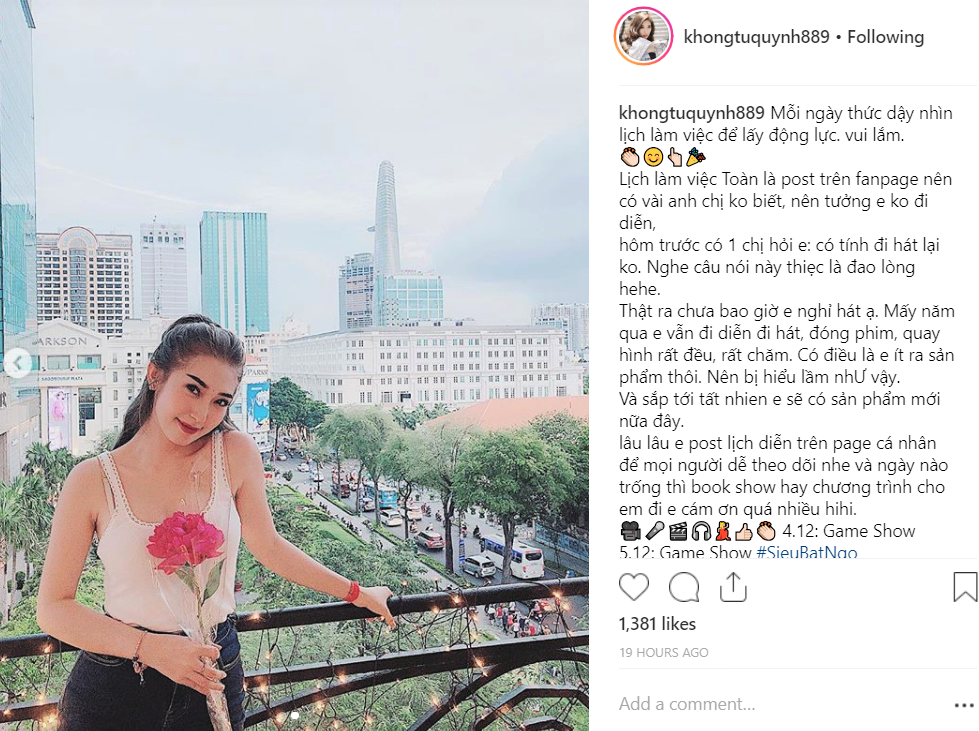This screenshot has width=979, height=731.
Task: View the 1,381 likes list
Action: (x=657, y=624)
